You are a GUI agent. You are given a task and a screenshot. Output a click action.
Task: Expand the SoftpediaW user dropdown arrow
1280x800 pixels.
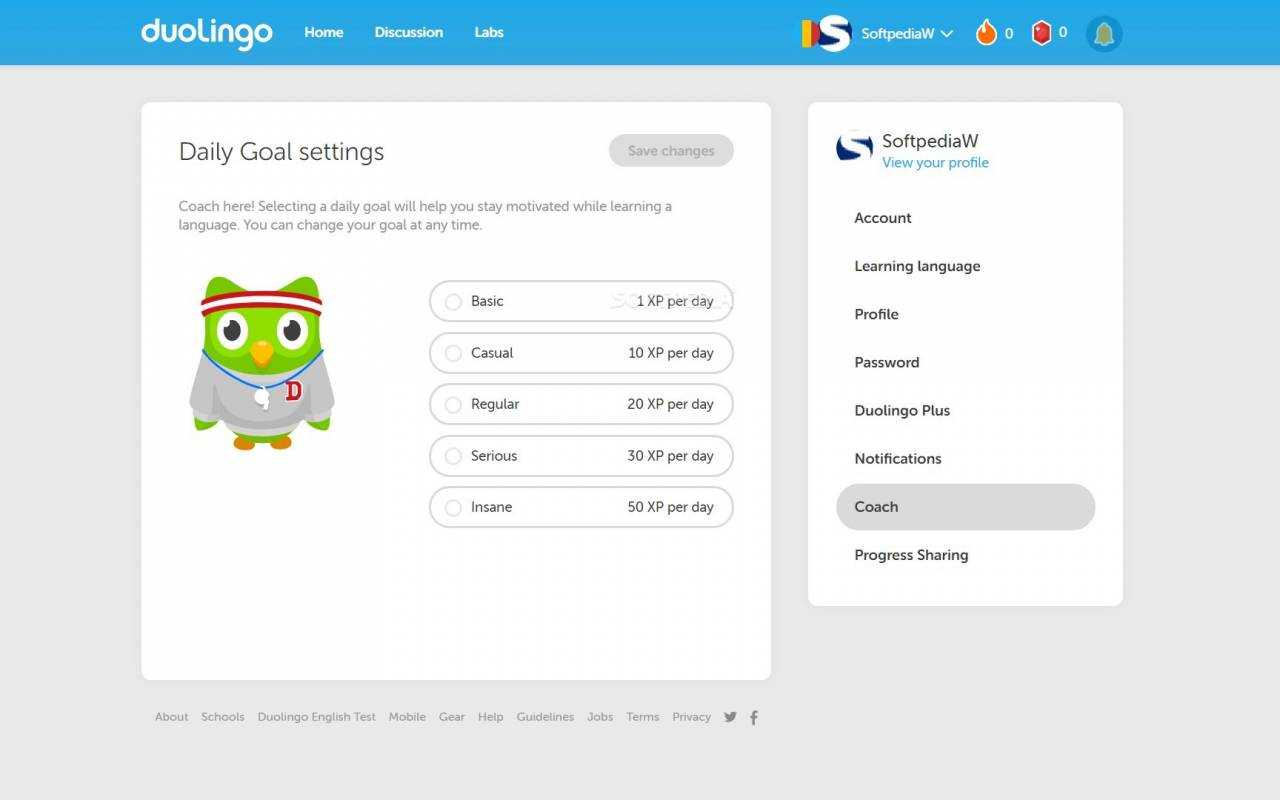[947, 34]
